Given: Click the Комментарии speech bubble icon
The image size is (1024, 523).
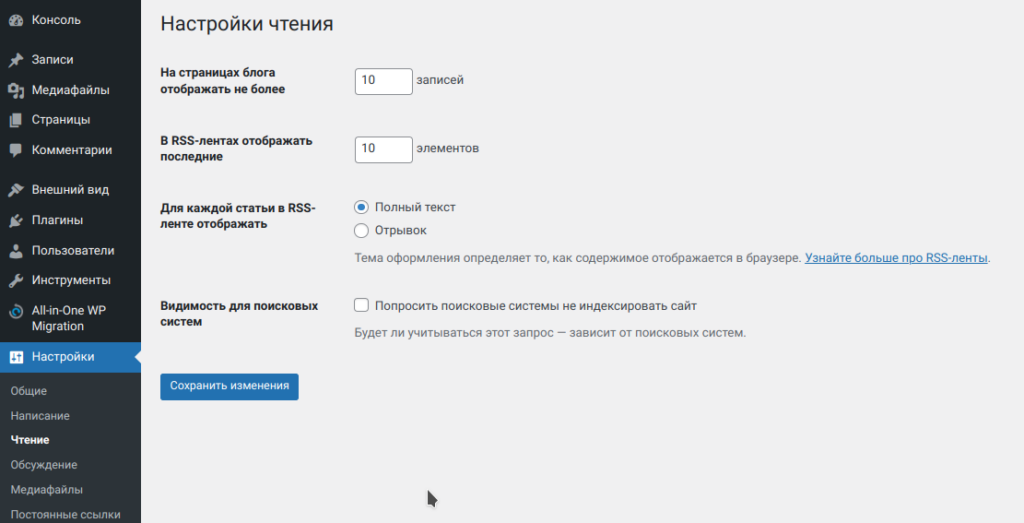Looking at the screenshot, I should [16, 150].
